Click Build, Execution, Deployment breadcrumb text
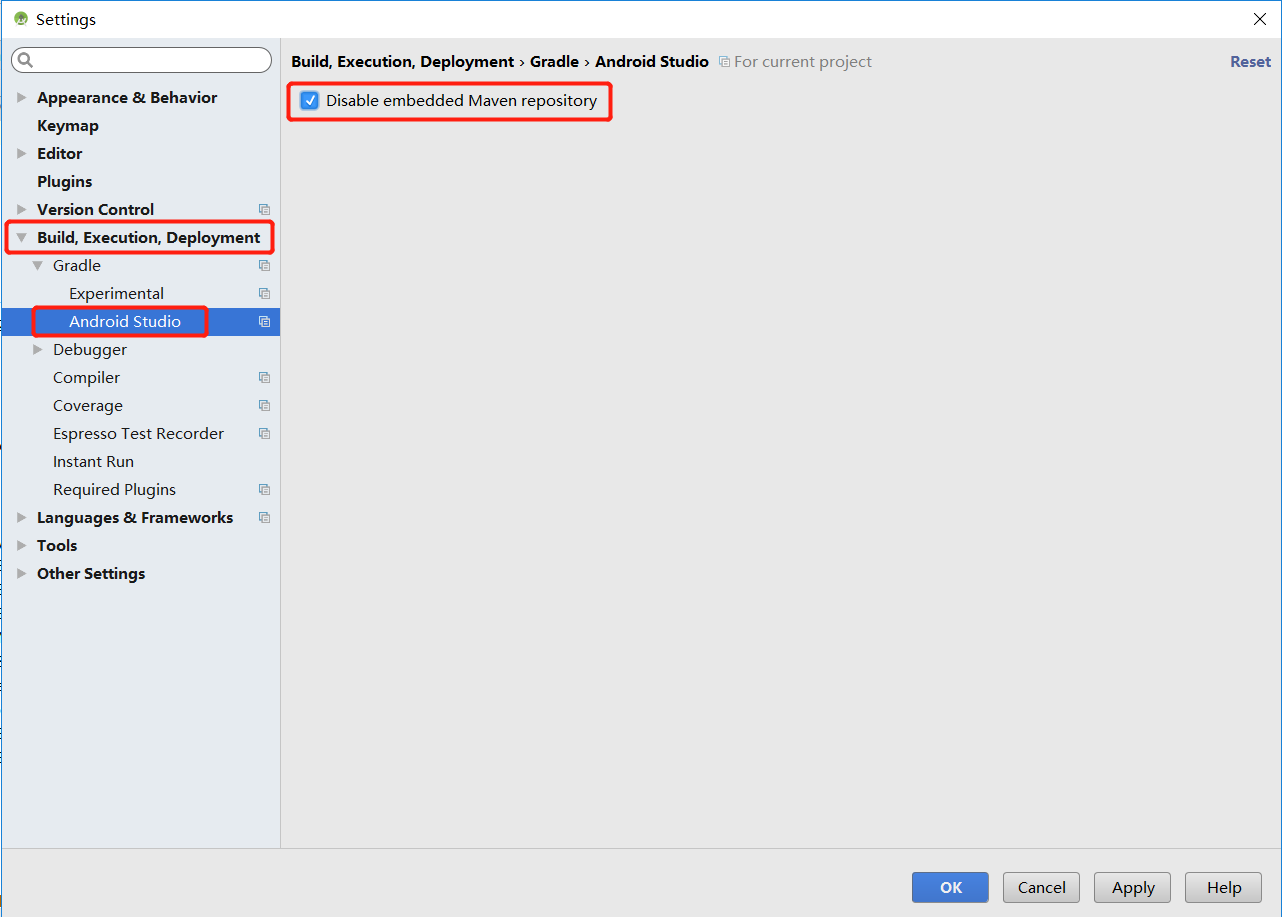The image size is (1282, 917). coord(402,62)
